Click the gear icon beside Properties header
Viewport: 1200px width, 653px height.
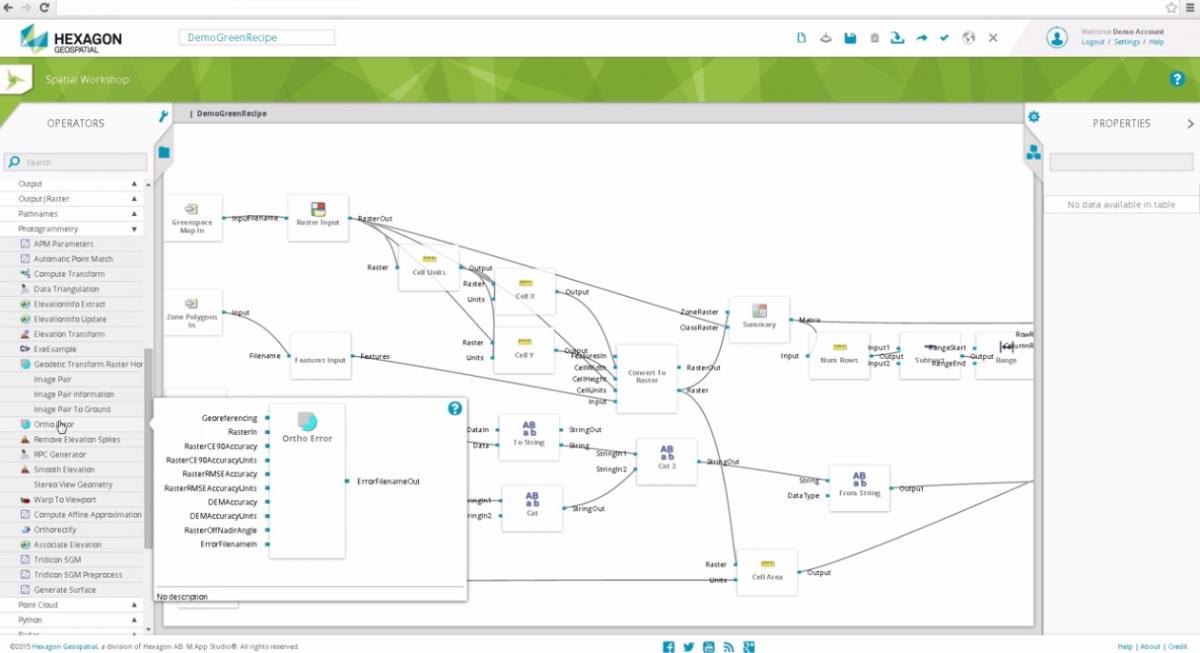pos(1034,117)
